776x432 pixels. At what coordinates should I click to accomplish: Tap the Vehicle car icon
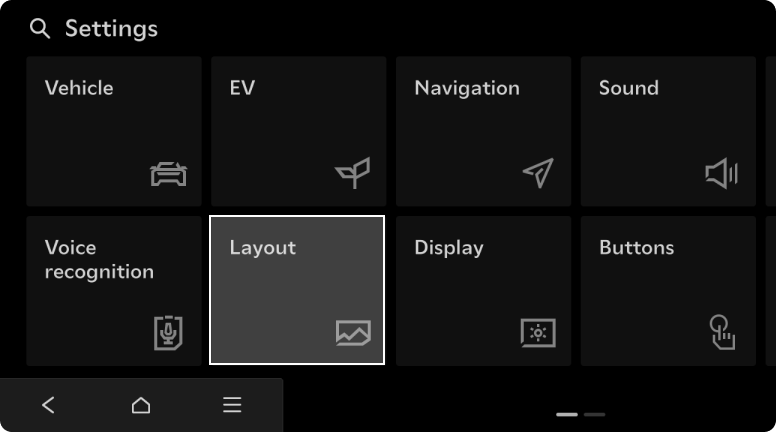pyautogui.click(x=168, y=174)
